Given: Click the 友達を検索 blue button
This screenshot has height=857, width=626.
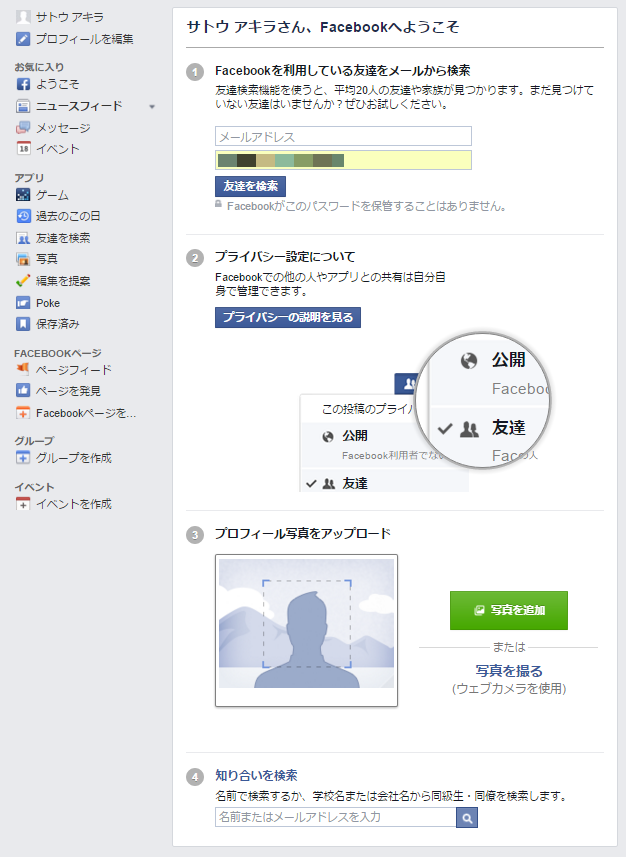Looking at the screenshot, I should click(x=250, y=186).
